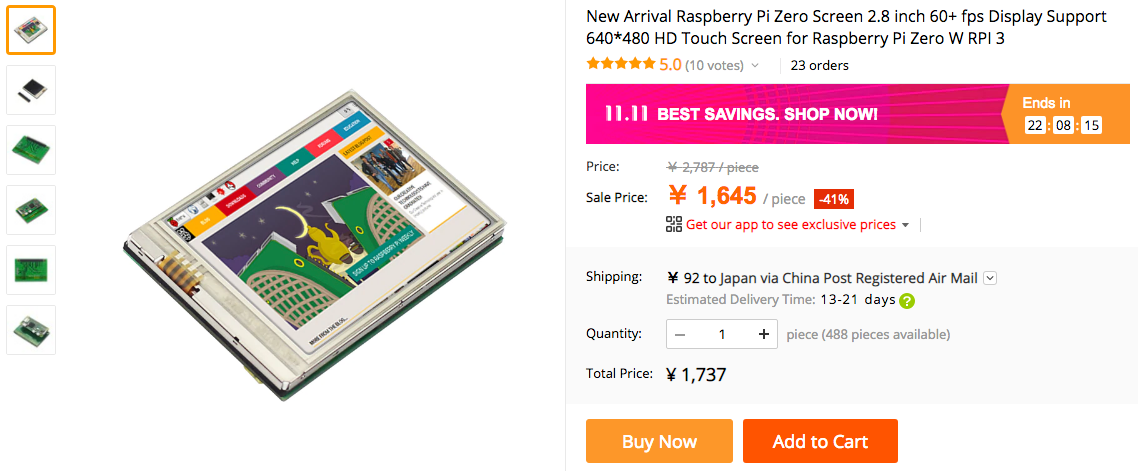Click the green delivery time help icon
This screenshot has height=471, width=1138.
(x=907, y=300)
